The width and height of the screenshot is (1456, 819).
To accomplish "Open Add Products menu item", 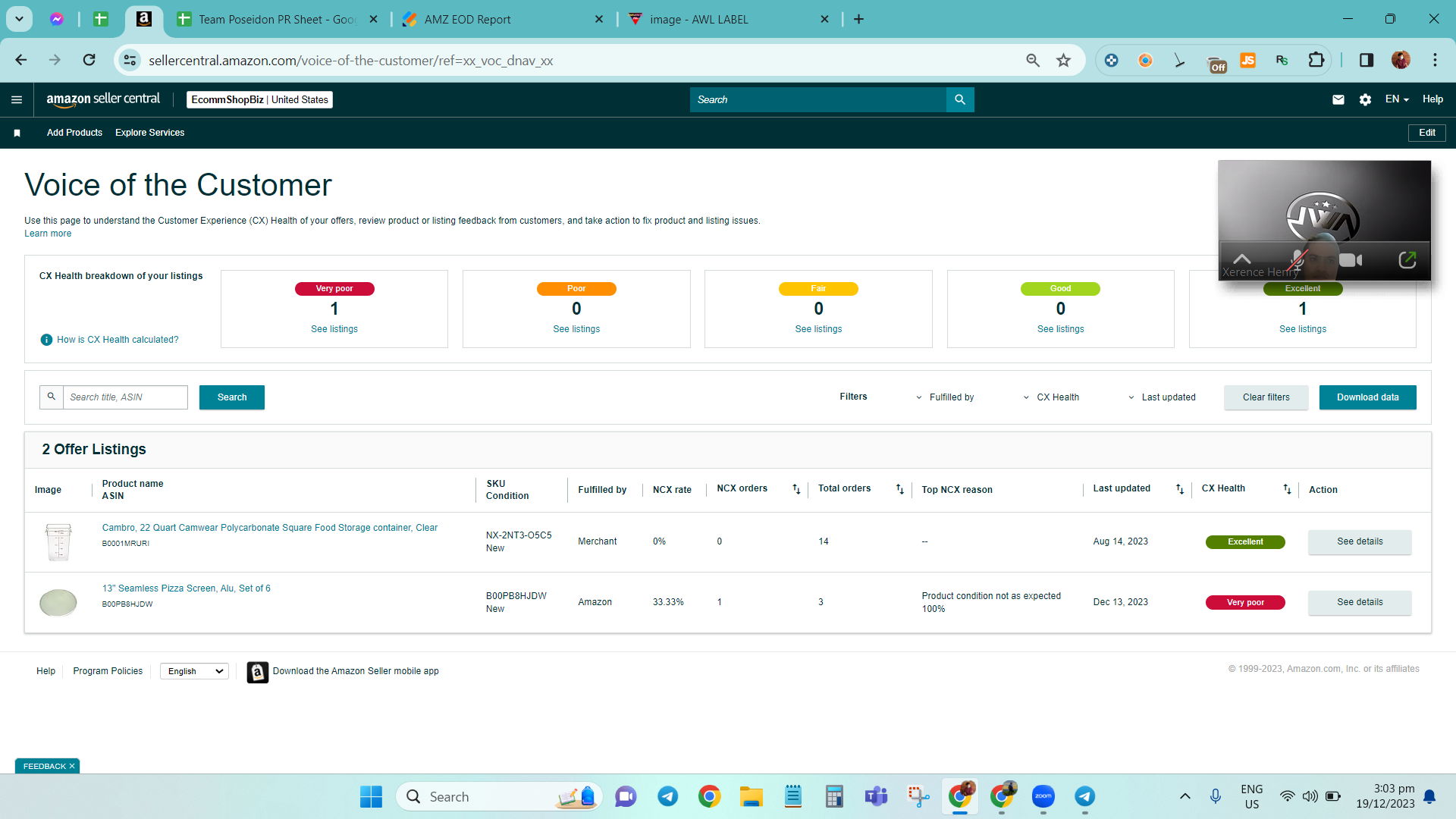I will tap(74, 133).
